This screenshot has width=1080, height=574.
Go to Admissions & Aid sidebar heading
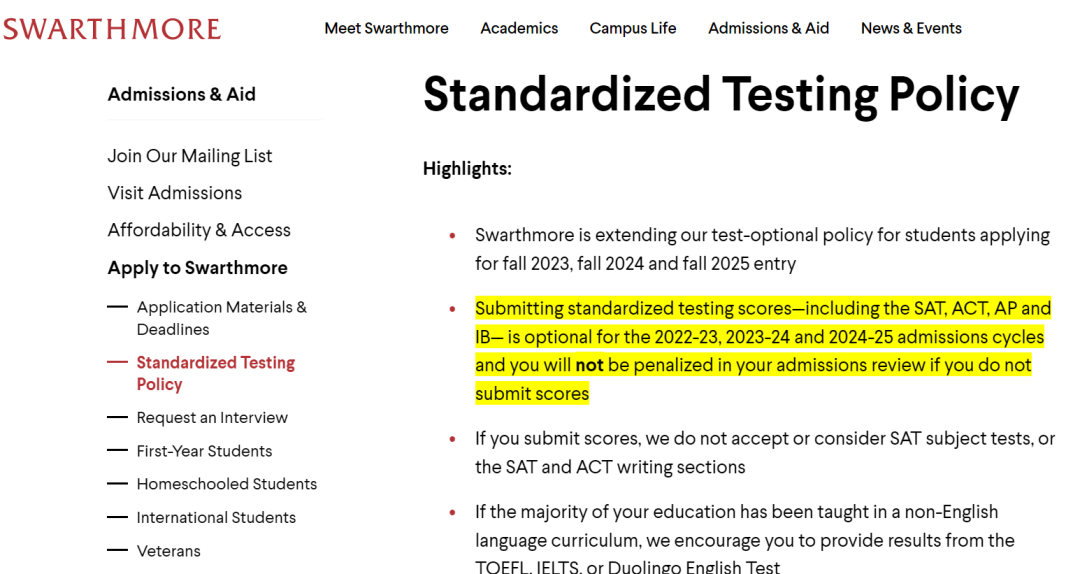point(182,94)
